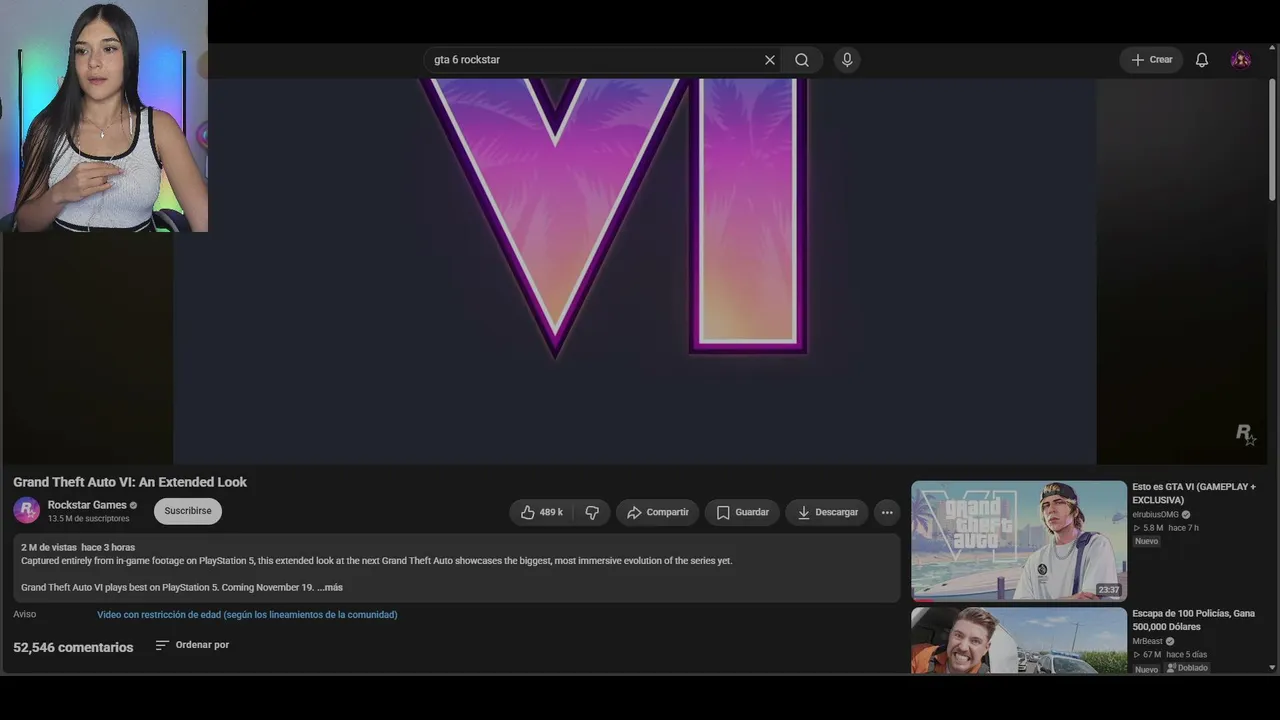Image resolution: width=1280 pixels, height=720 pixels.
Task: Open the MrBeast channel link
Action: pos(1147,642)
